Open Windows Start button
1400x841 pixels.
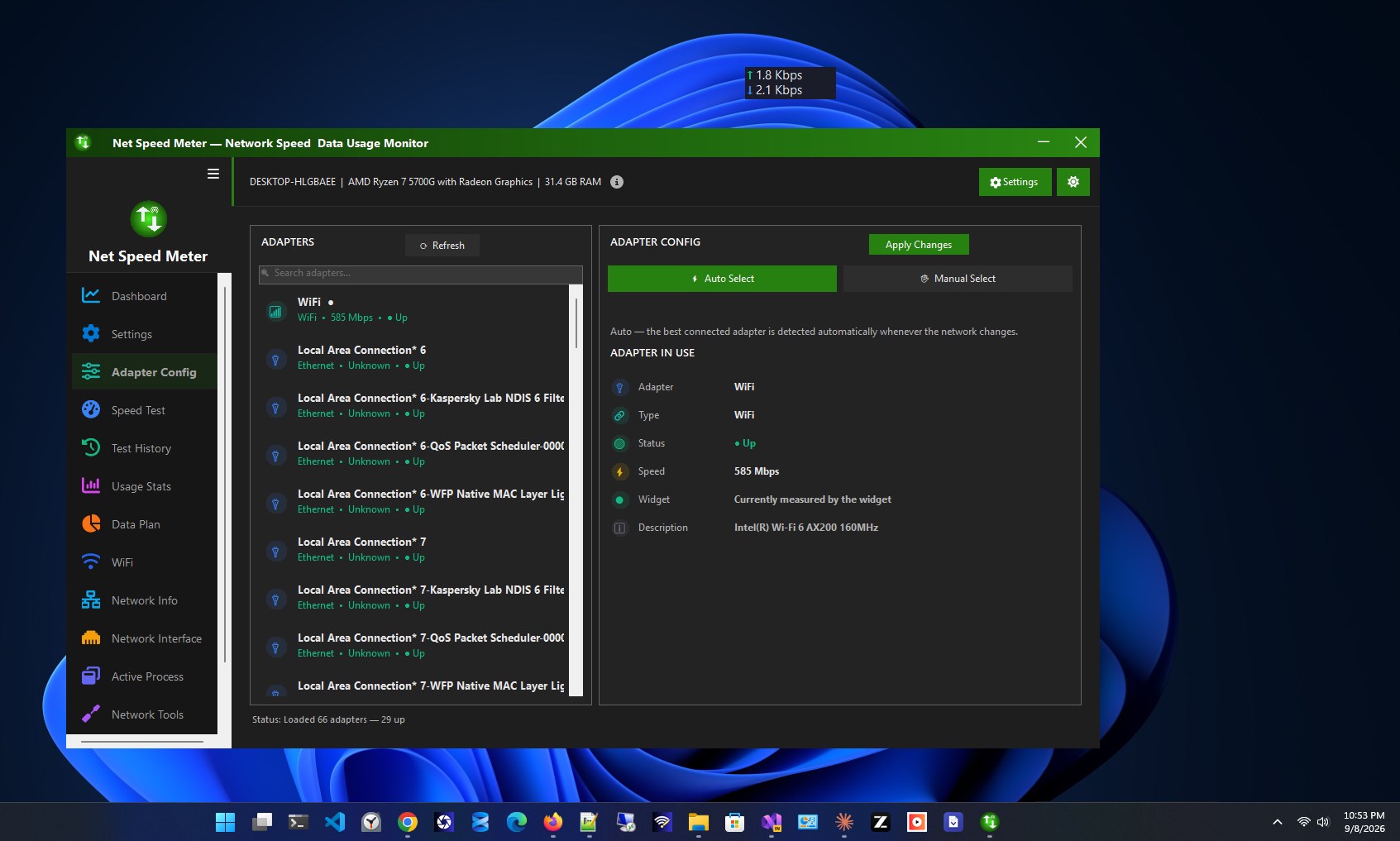coord(225,822)
